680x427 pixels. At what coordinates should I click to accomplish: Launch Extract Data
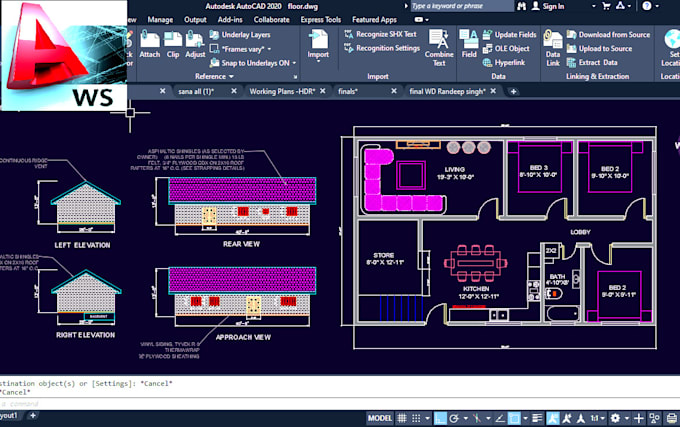coord(592,62)
